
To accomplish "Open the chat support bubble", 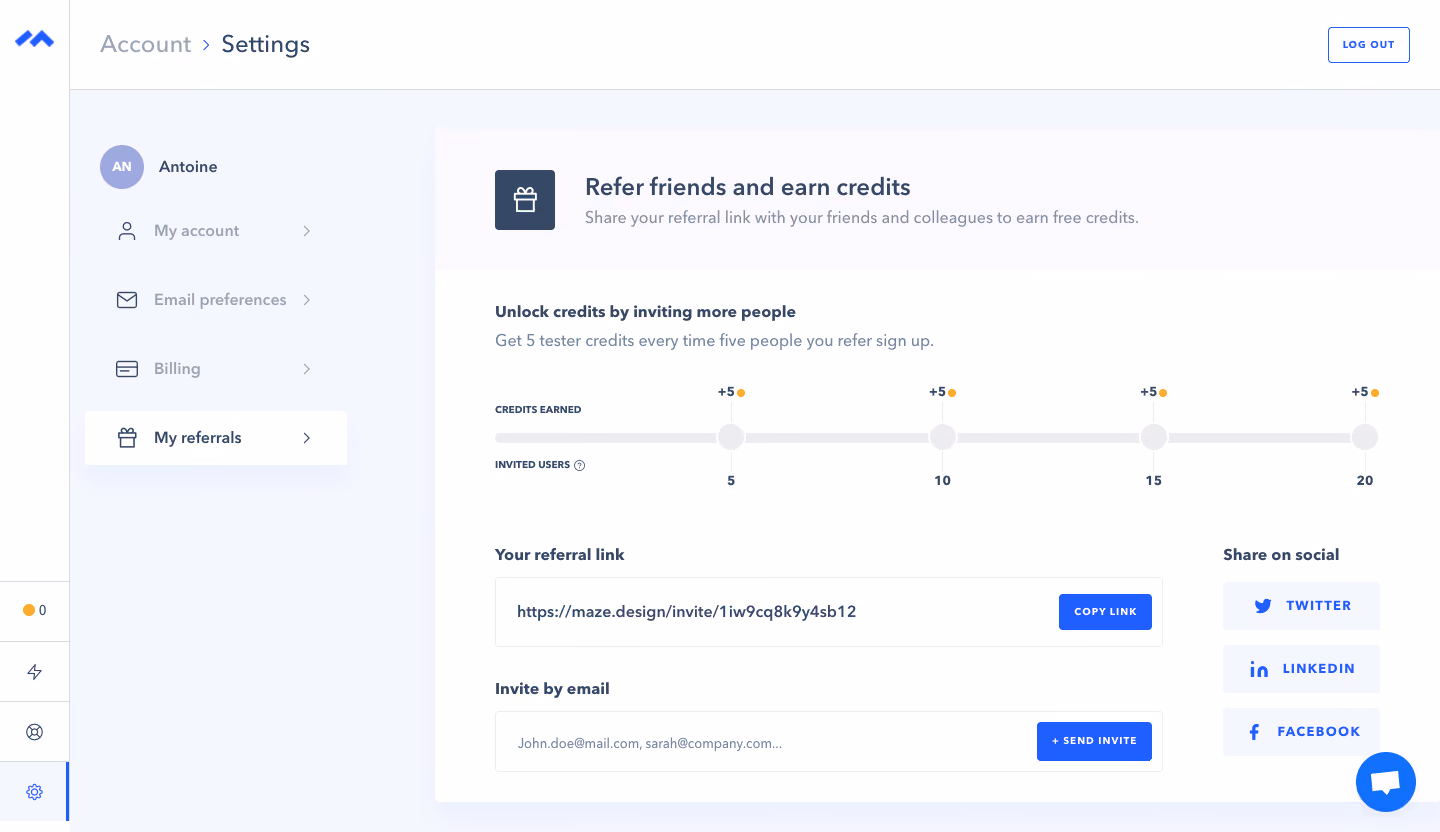I will click(1386, 782).
